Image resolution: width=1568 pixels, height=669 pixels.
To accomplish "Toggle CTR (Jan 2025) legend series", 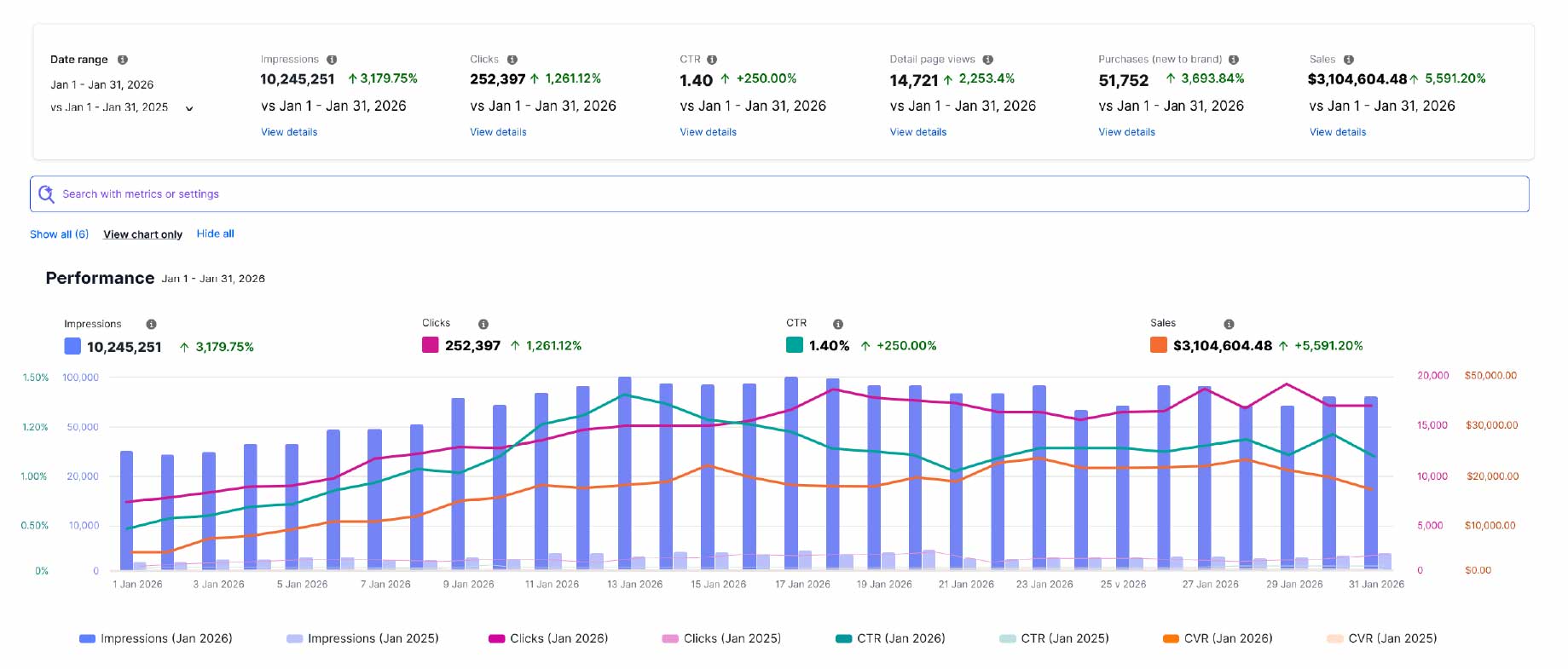I will [1054, 638].
